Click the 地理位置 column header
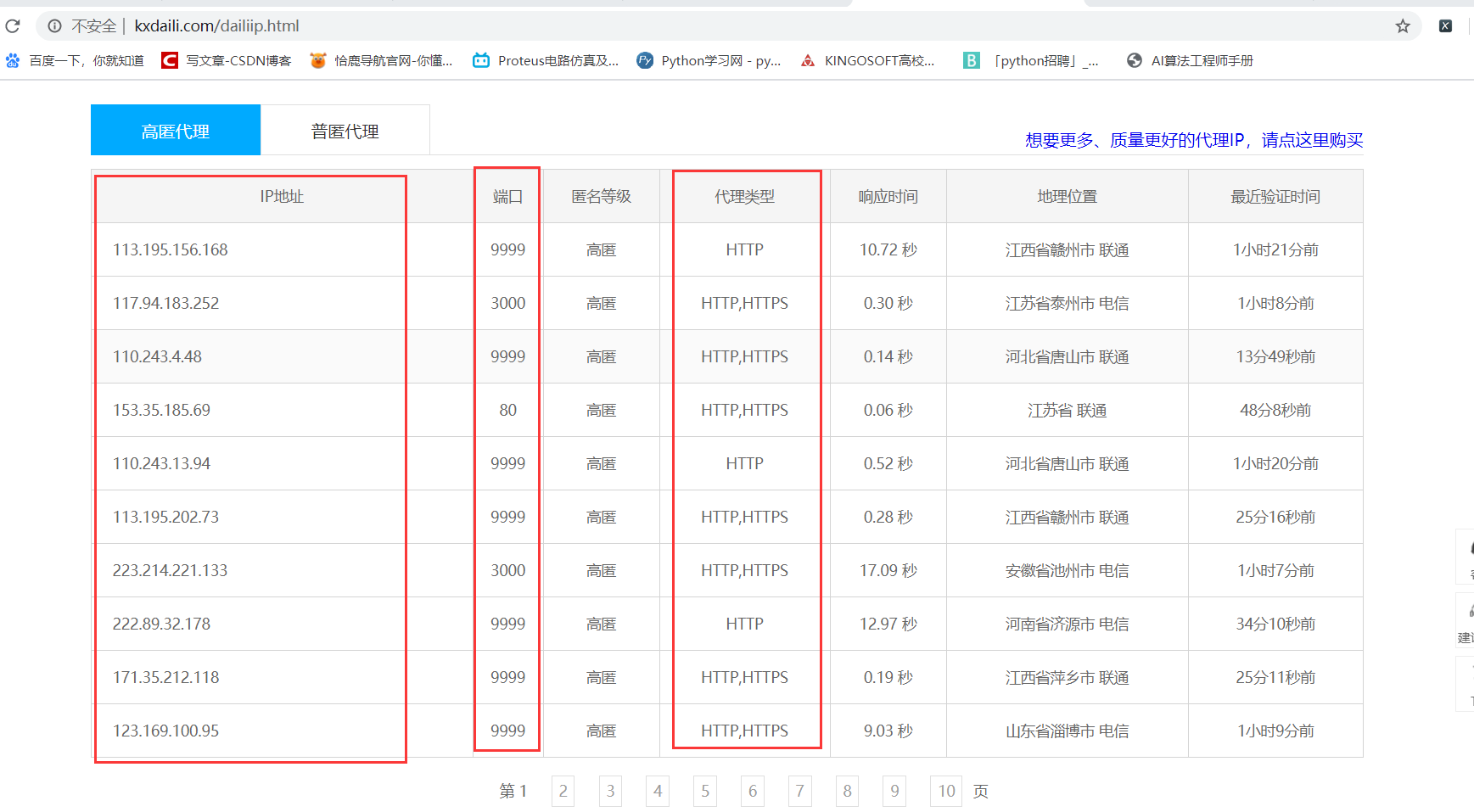The height and width of the screenshot is (812, 1474). tap(1067, 196)
